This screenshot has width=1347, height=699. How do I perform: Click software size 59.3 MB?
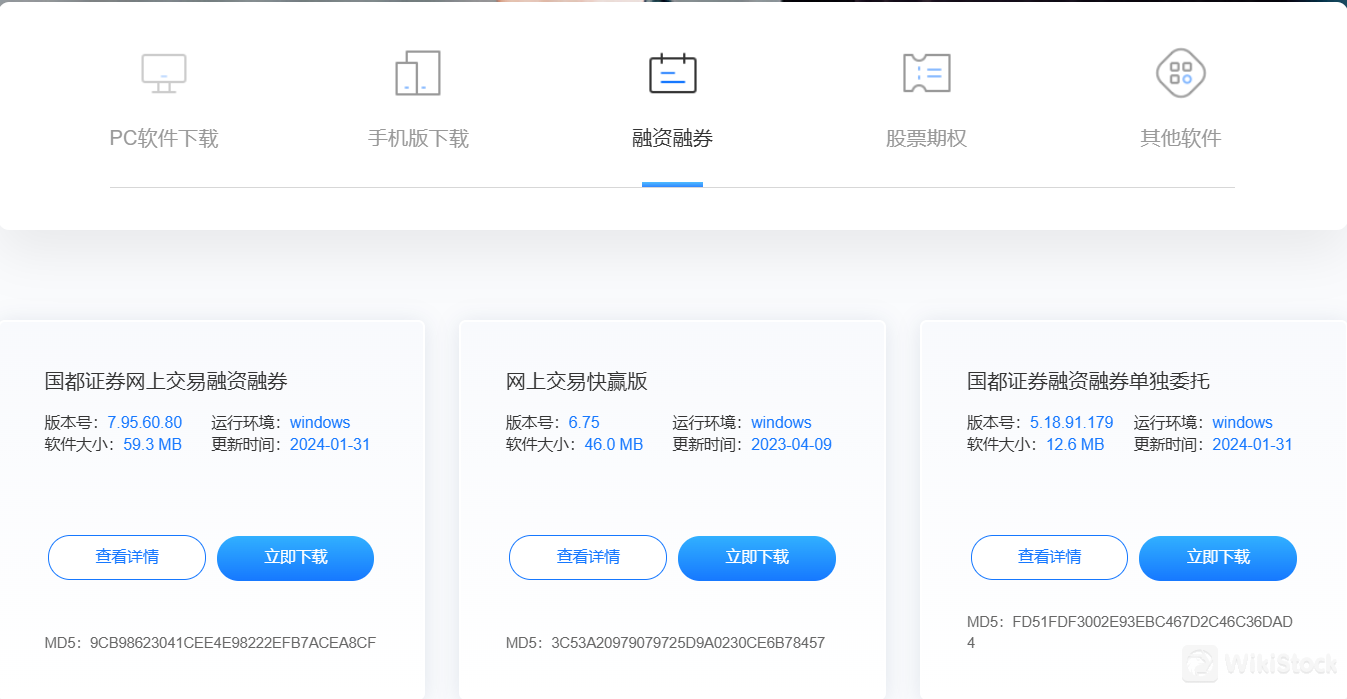coord(152,444)
